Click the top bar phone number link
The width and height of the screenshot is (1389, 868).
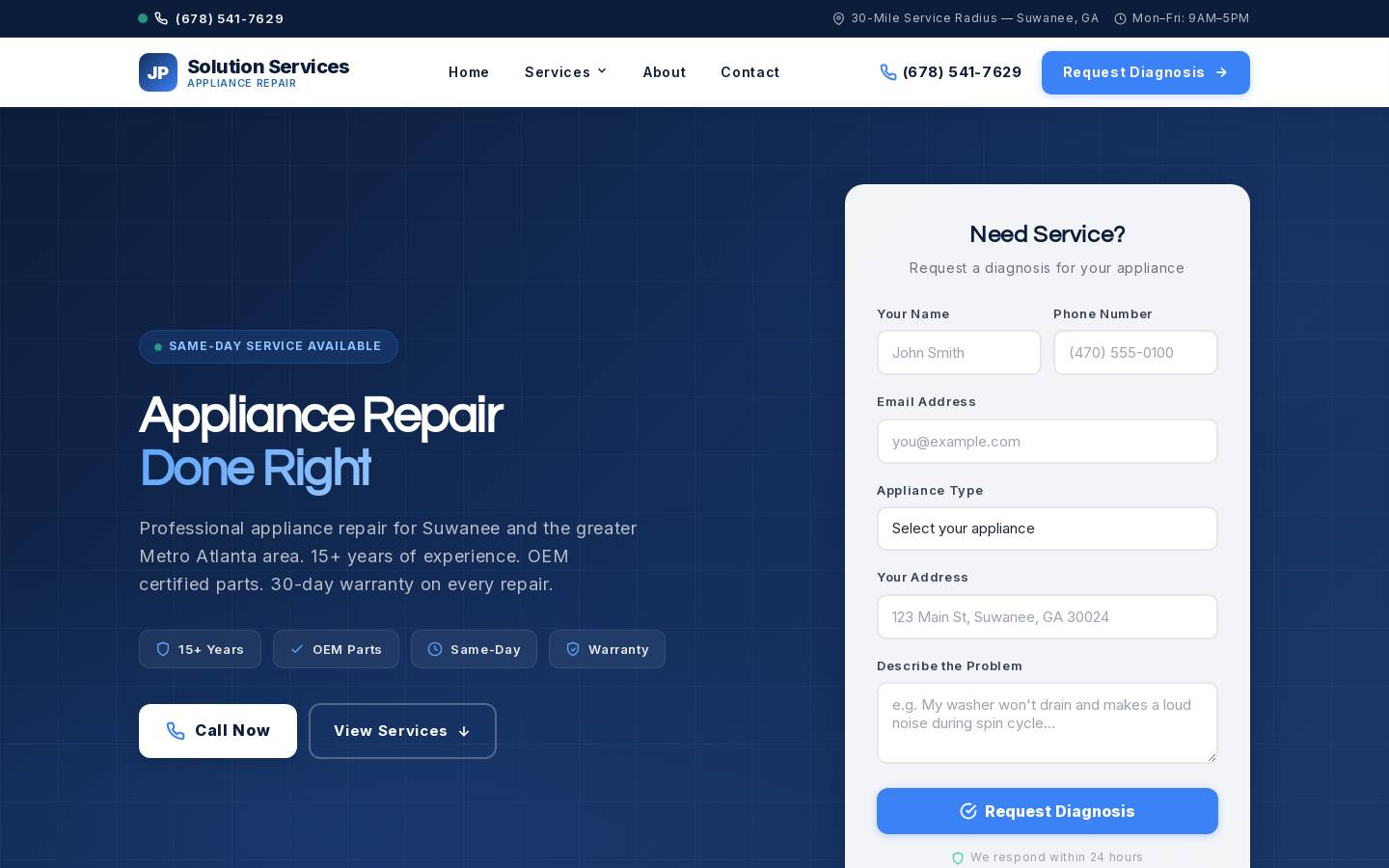click(230, 18)
